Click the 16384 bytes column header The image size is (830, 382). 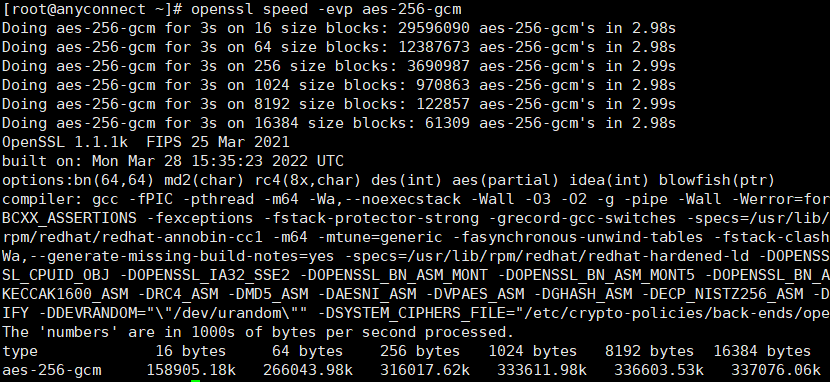pyautogui.click(x=762, y=351)
